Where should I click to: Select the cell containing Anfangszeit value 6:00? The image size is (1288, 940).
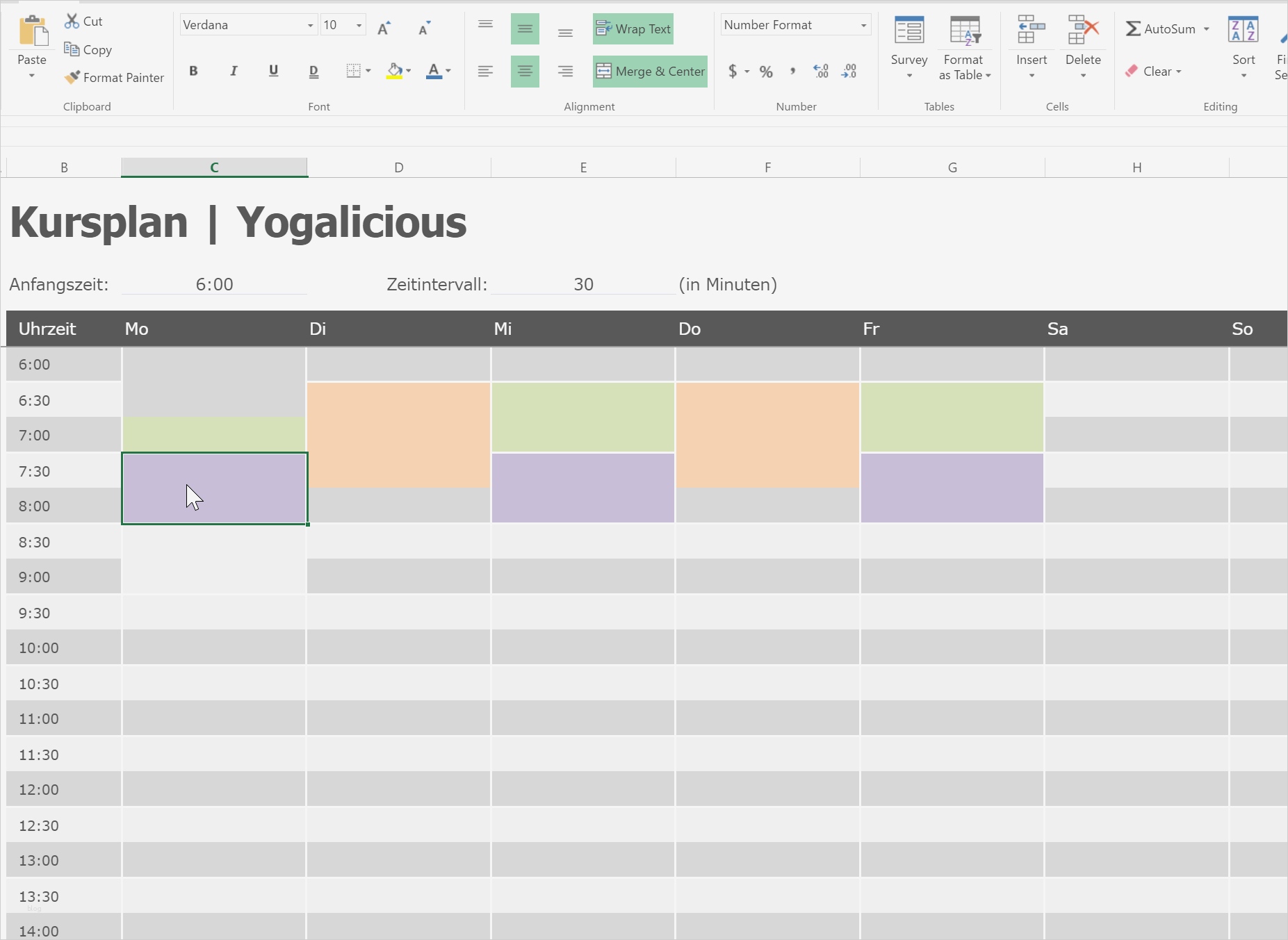(x=213, y=283)
